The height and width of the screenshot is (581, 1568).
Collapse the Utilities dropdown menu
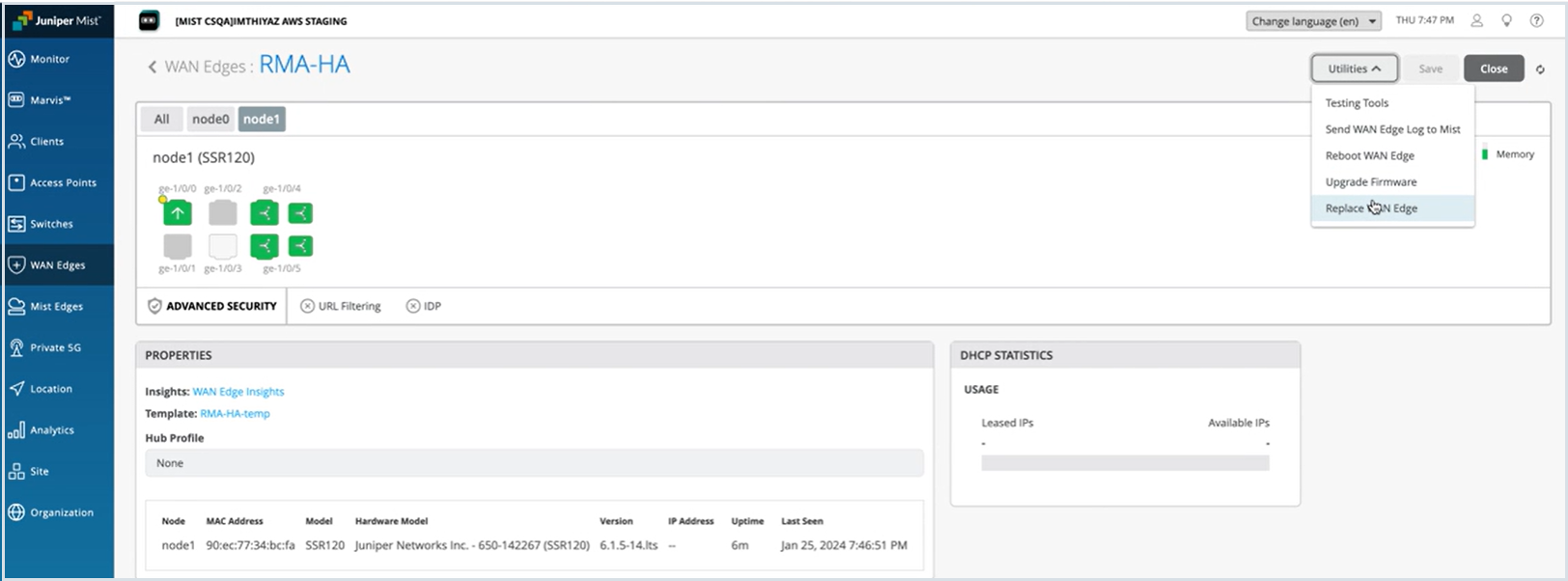click(1354, 69)
